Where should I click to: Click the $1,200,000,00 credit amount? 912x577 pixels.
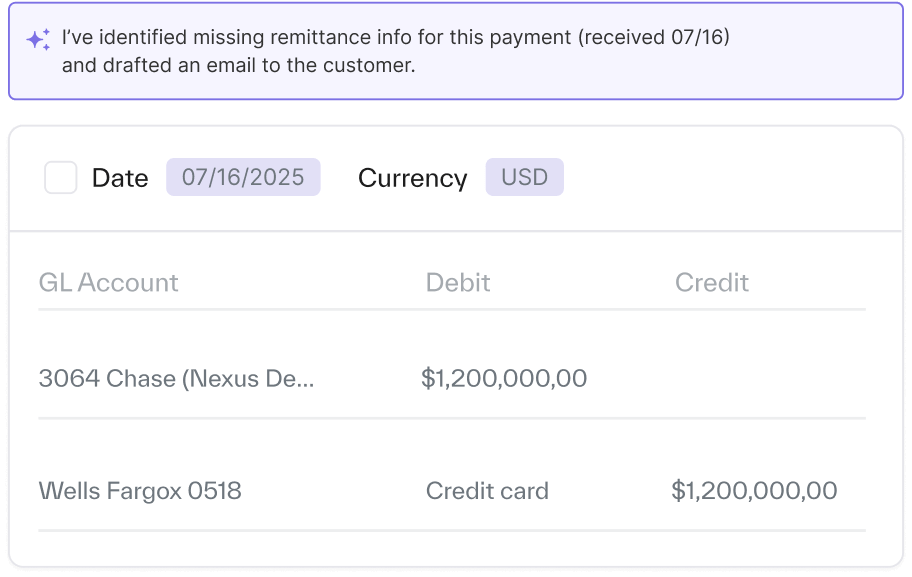(754, 491)
